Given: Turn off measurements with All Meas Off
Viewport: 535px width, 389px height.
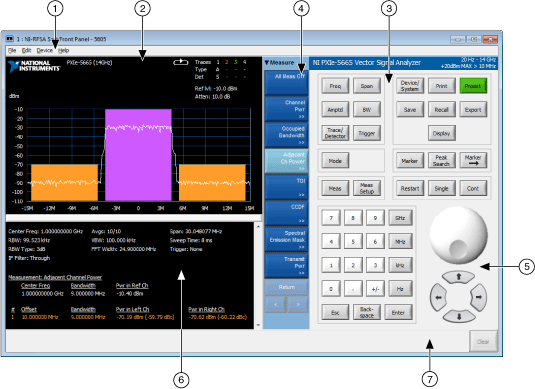Looking at the screenshot, I should click(x=286, y=83).
